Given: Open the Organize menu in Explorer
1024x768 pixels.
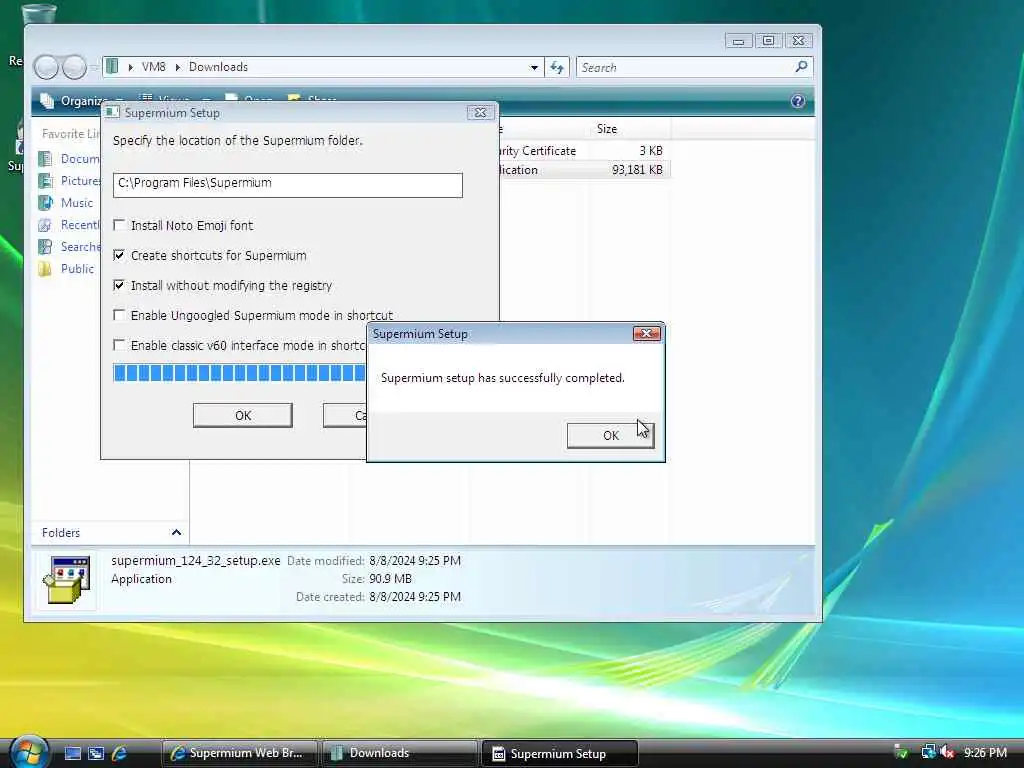Looking at the screenshot, I should click(x=82, y=101).
